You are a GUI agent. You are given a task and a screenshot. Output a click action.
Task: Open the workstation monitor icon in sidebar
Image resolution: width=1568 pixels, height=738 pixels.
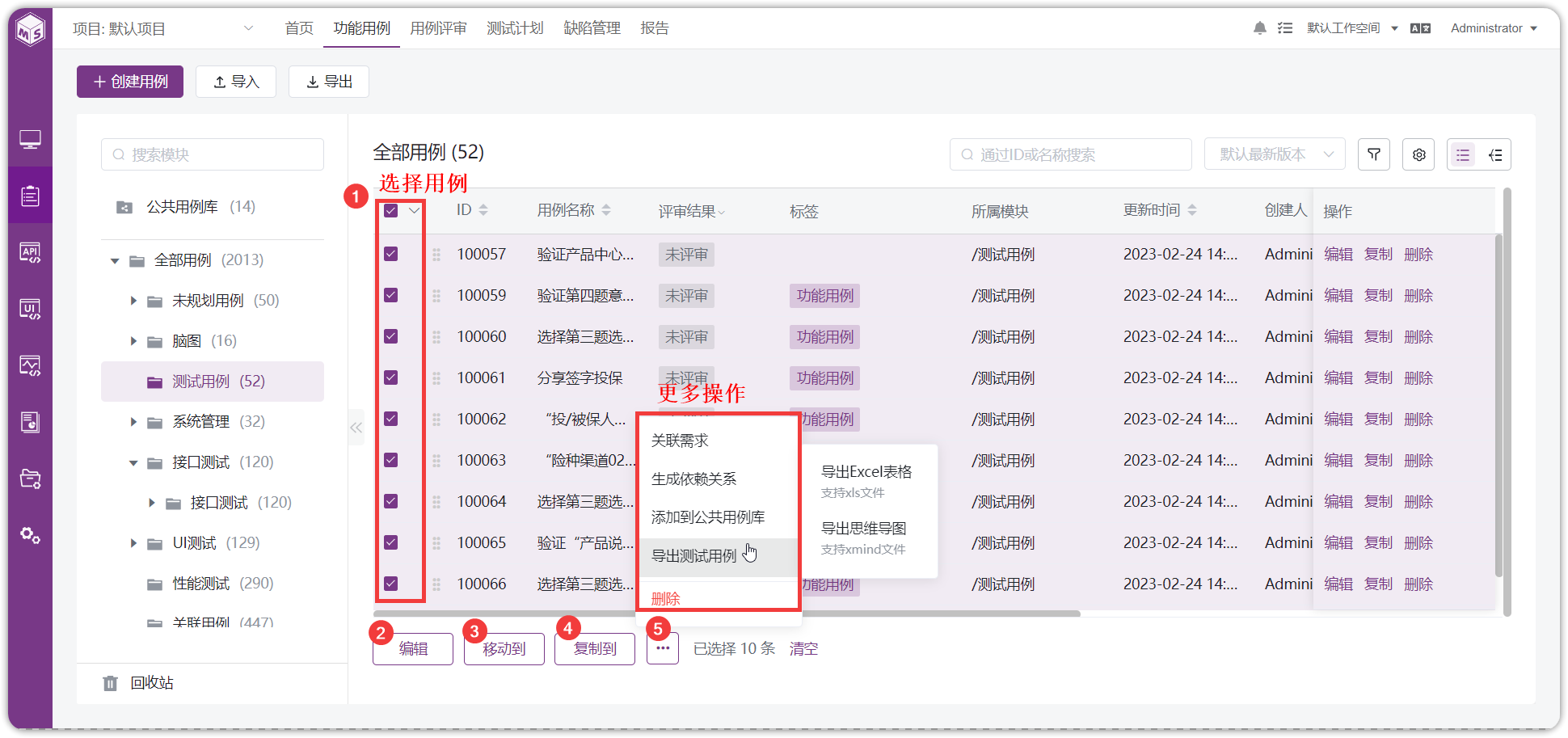[31, 140]
